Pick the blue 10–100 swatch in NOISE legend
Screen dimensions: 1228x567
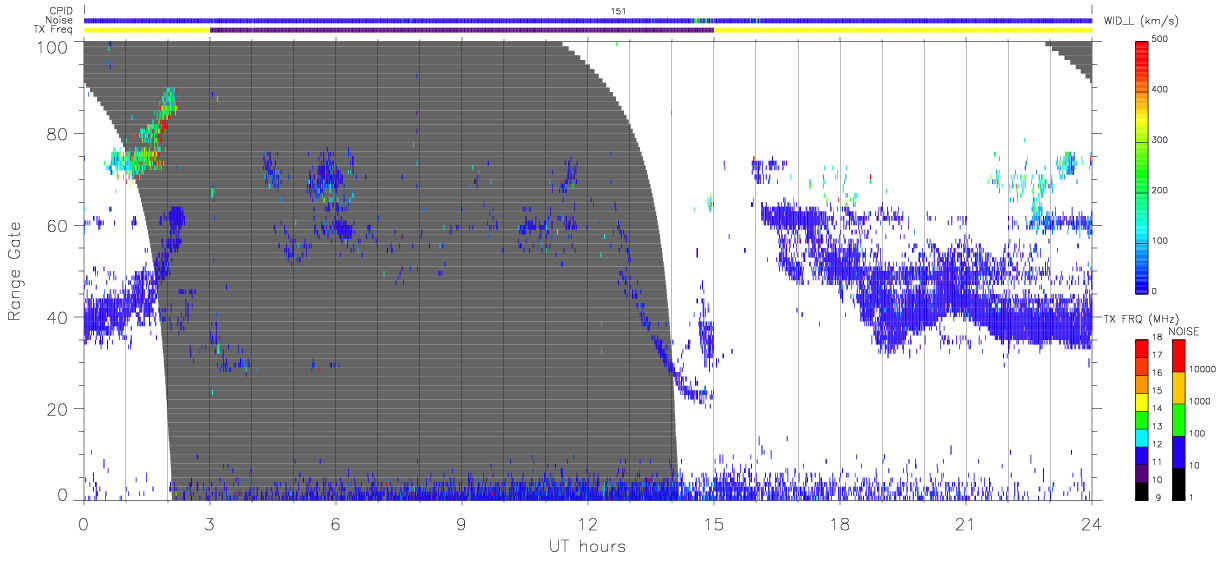tap(1178, 451)
